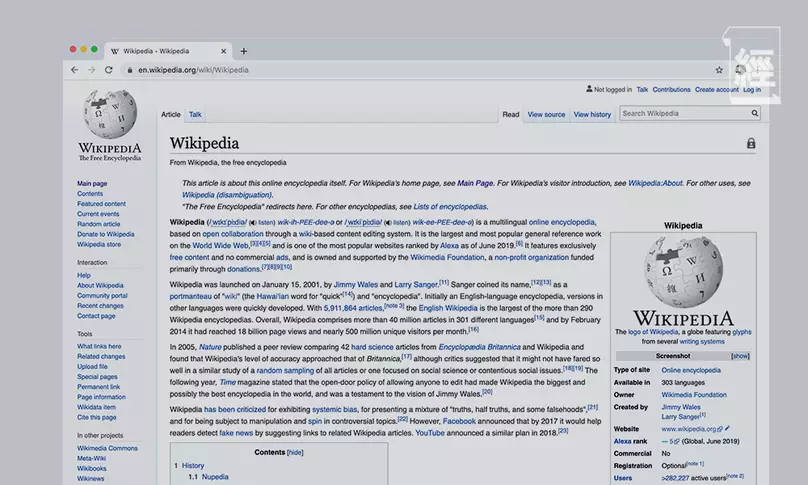Click the edit pencil next to website
808x485 pixels.
click(727, 428)
